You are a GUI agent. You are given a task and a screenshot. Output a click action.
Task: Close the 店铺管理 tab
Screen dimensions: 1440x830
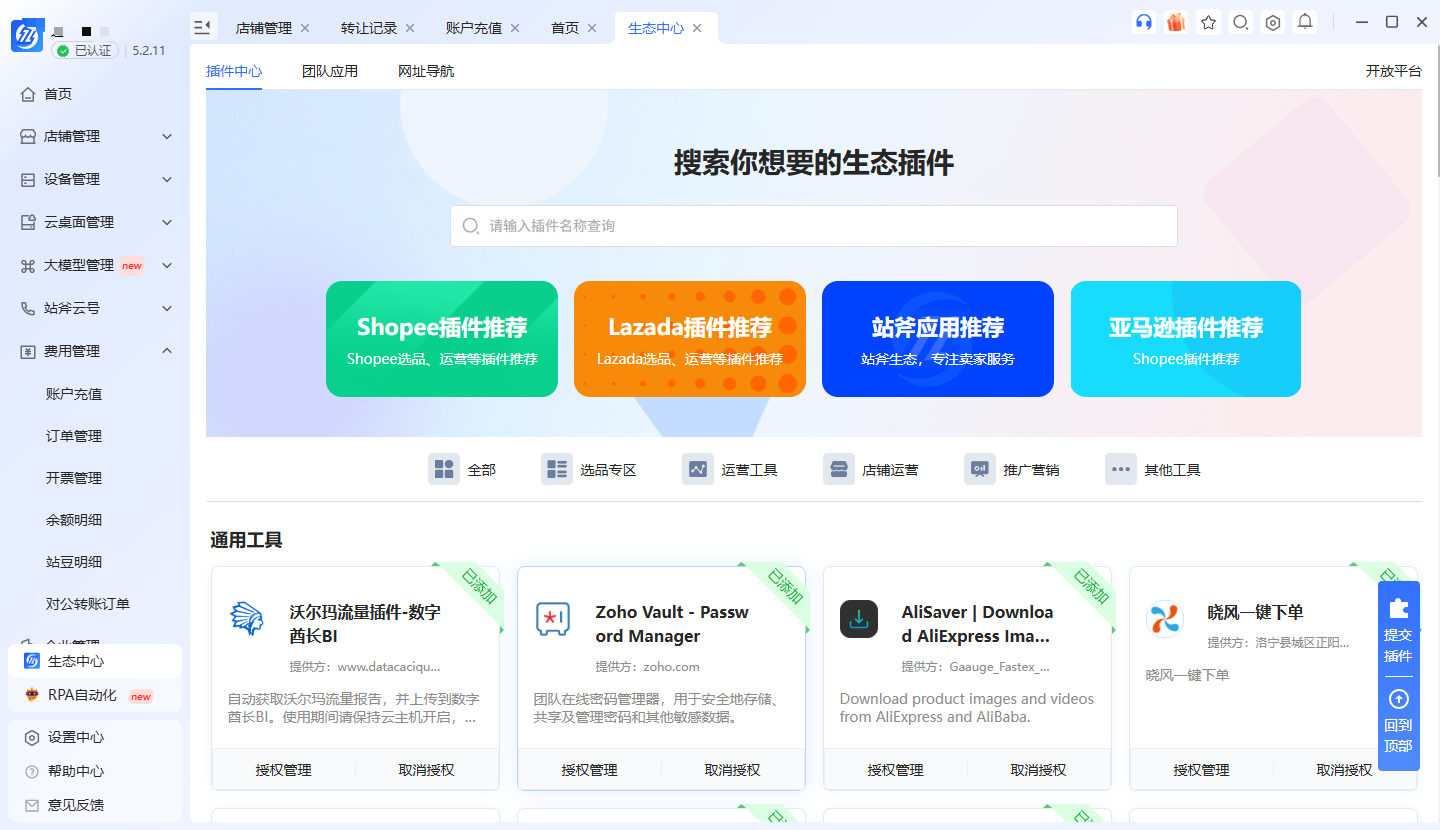pos(305,28)
